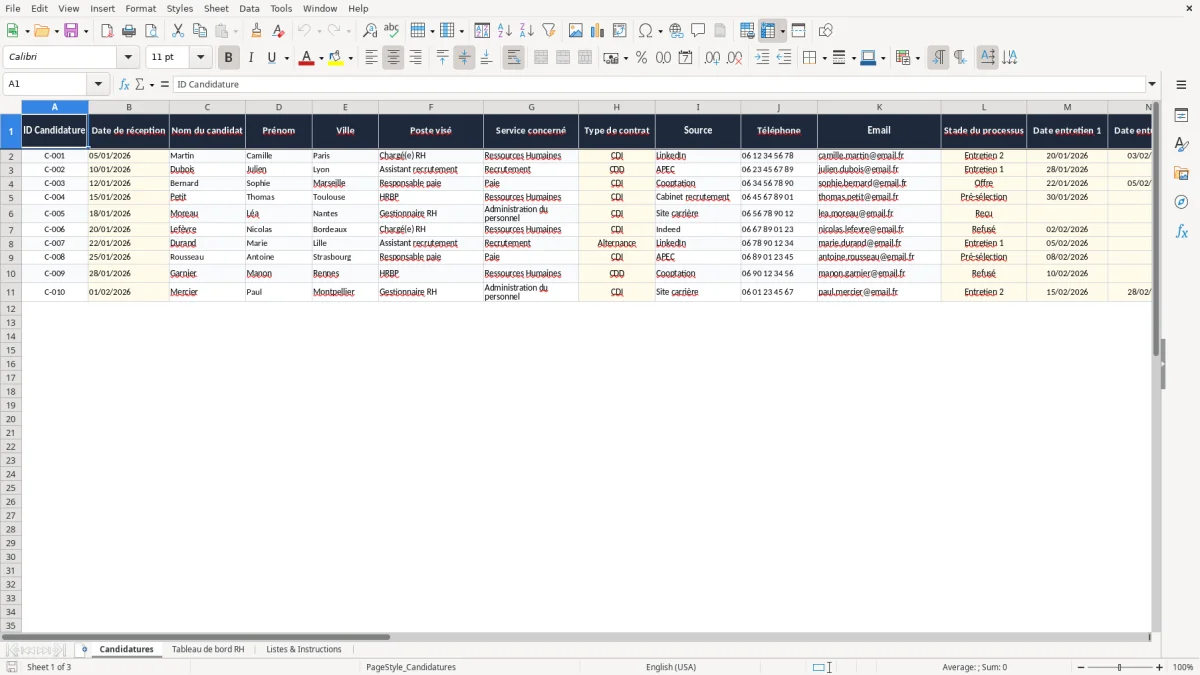The image size is (1200, 675).
Task: Open the Data menu
Action: [249, 8]
